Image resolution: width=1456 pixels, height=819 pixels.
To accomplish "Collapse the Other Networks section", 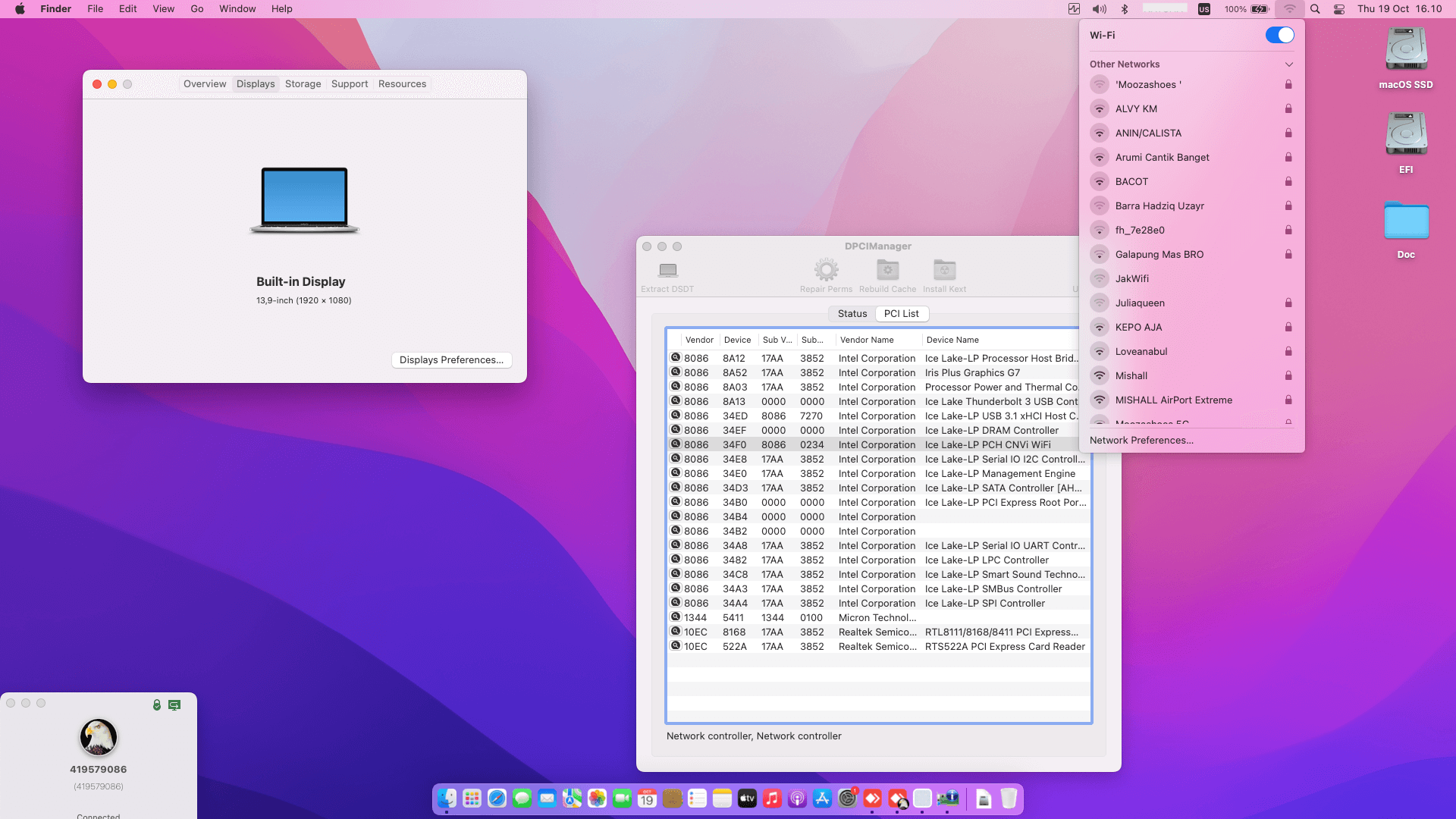I will (x=1288, y=64).
